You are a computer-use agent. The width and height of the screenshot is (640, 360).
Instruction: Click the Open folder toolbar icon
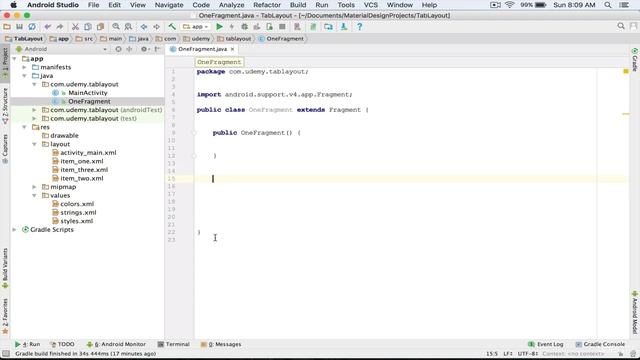(x=7, y=27)
